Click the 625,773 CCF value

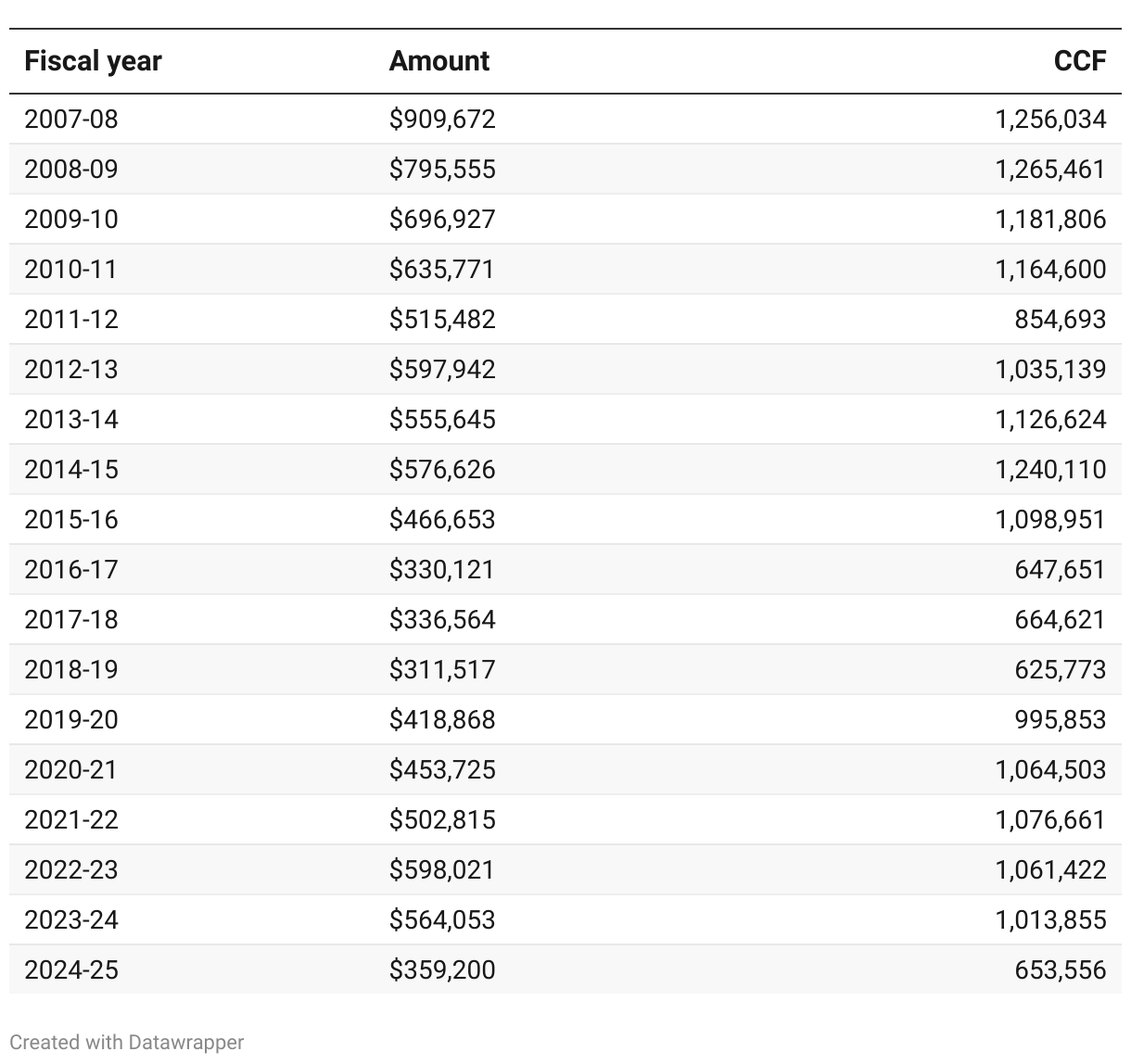1060,669
